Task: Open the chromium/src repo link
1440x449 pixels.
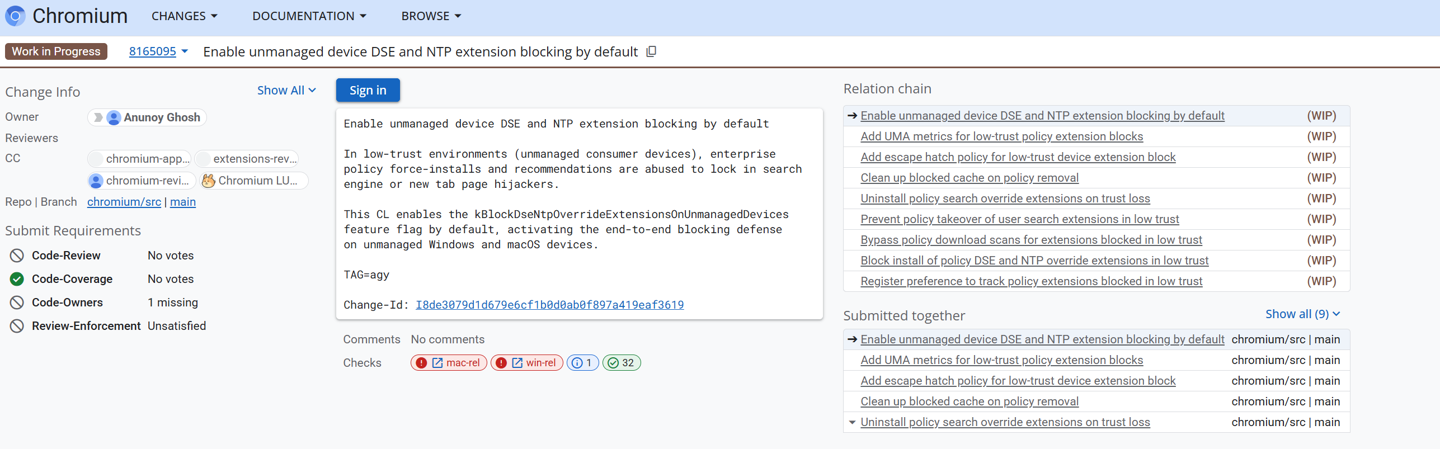Action: [124, 202]
